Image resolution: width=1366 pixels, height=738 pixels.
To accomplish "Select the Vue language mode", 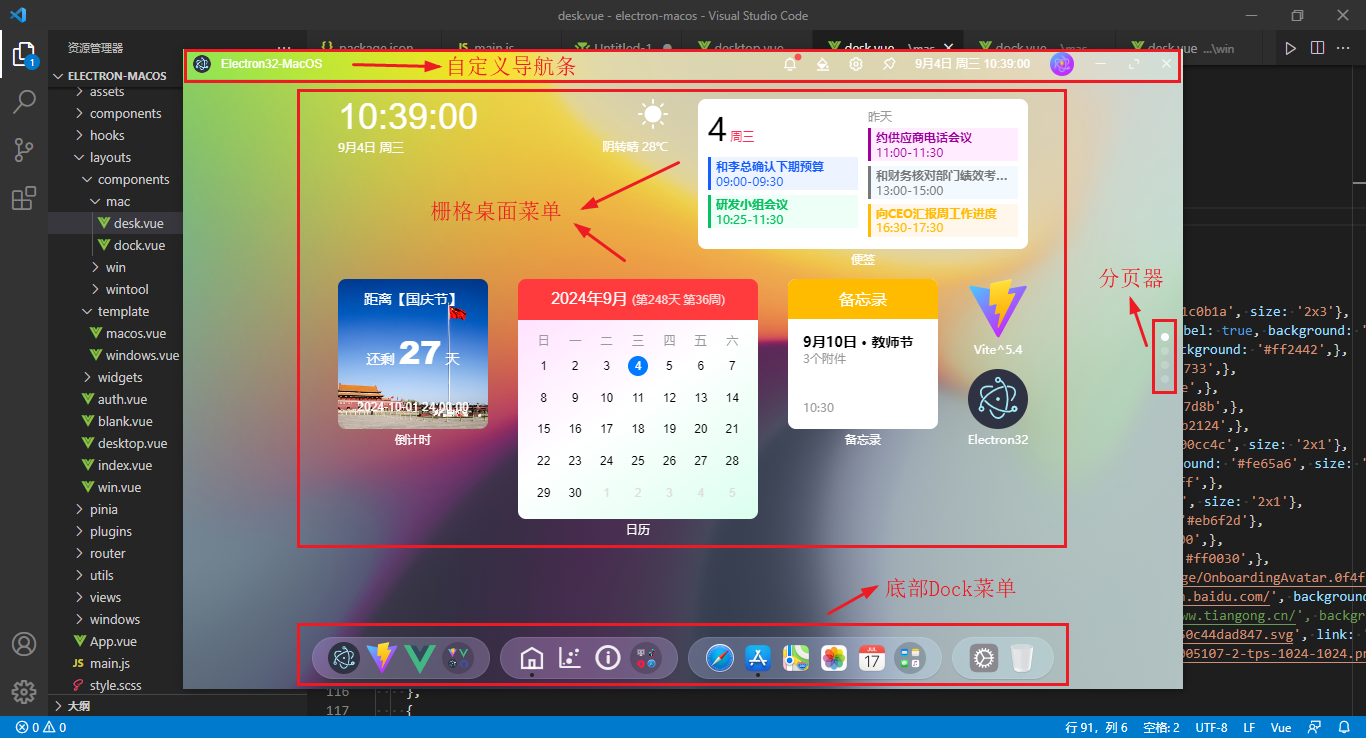I will click(1281, 727).
